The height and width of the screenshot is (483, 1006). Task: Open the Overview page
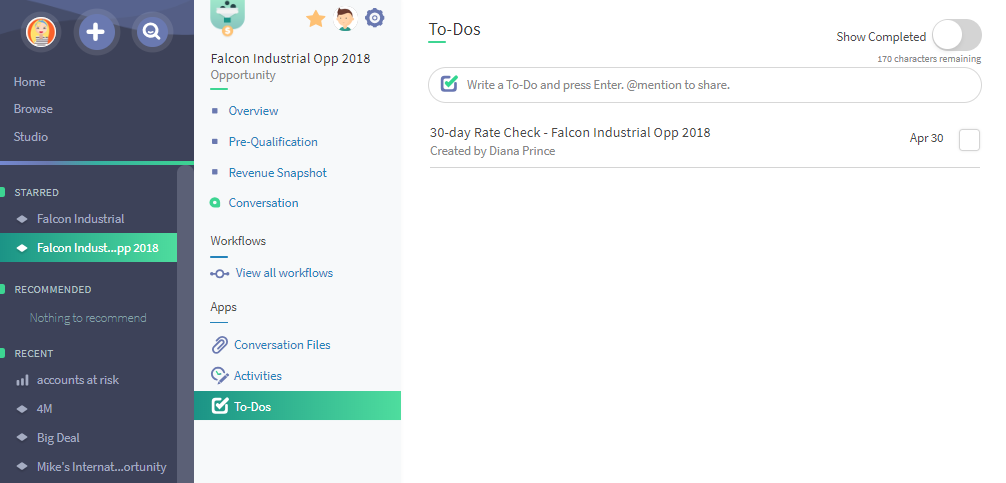tap(253, 111)
